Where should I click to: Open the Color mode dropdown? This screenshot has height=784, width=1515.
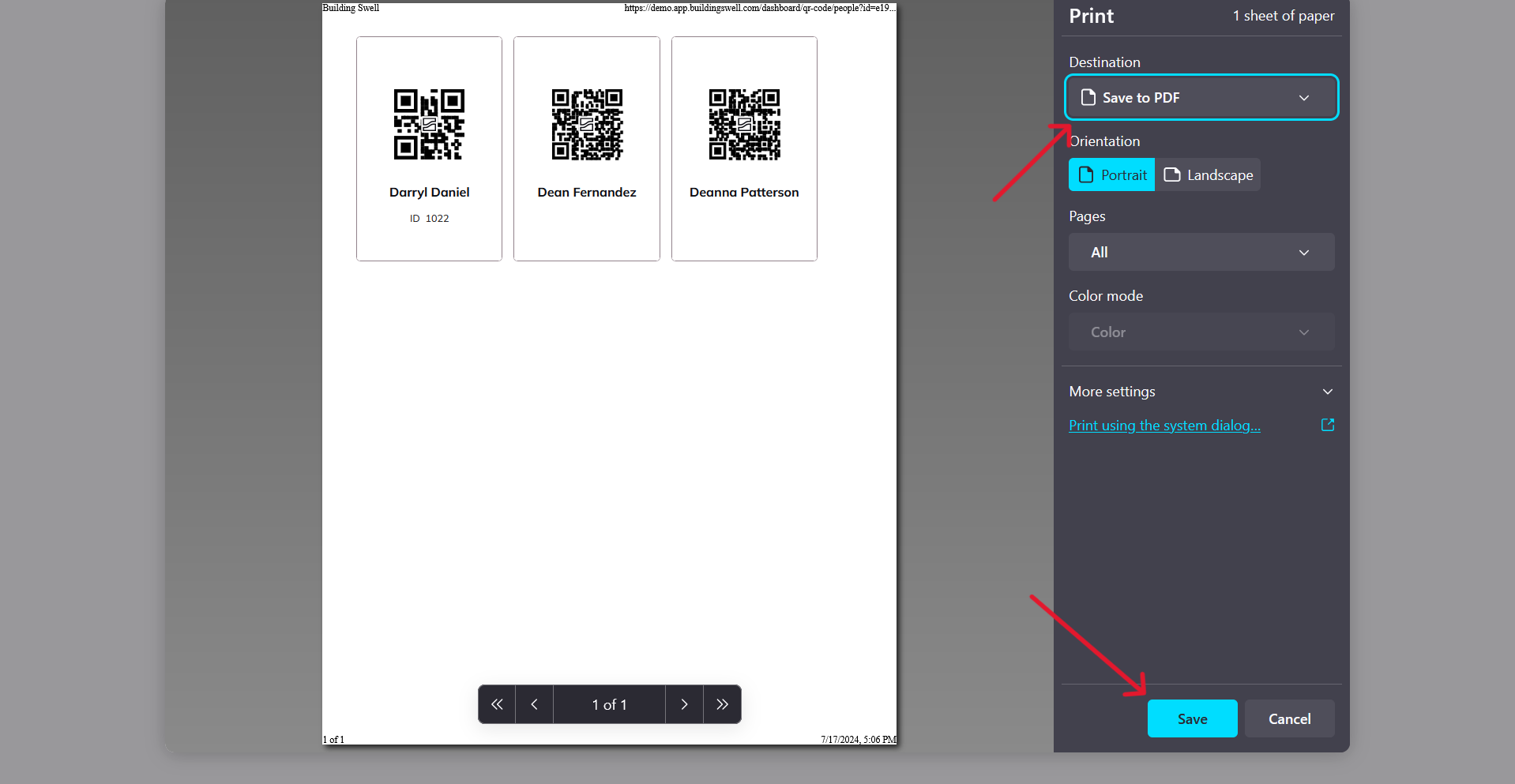[x=1201, y=332]
